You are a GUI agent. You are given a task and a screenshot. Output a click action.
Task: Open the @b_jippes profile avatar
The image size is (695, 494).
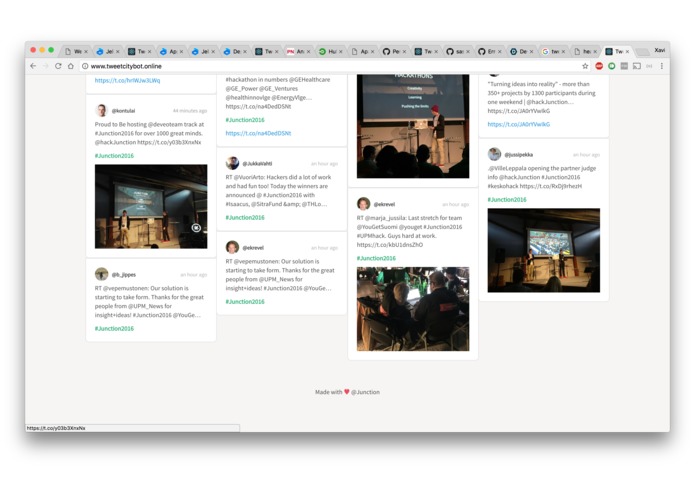coord(102,274)
